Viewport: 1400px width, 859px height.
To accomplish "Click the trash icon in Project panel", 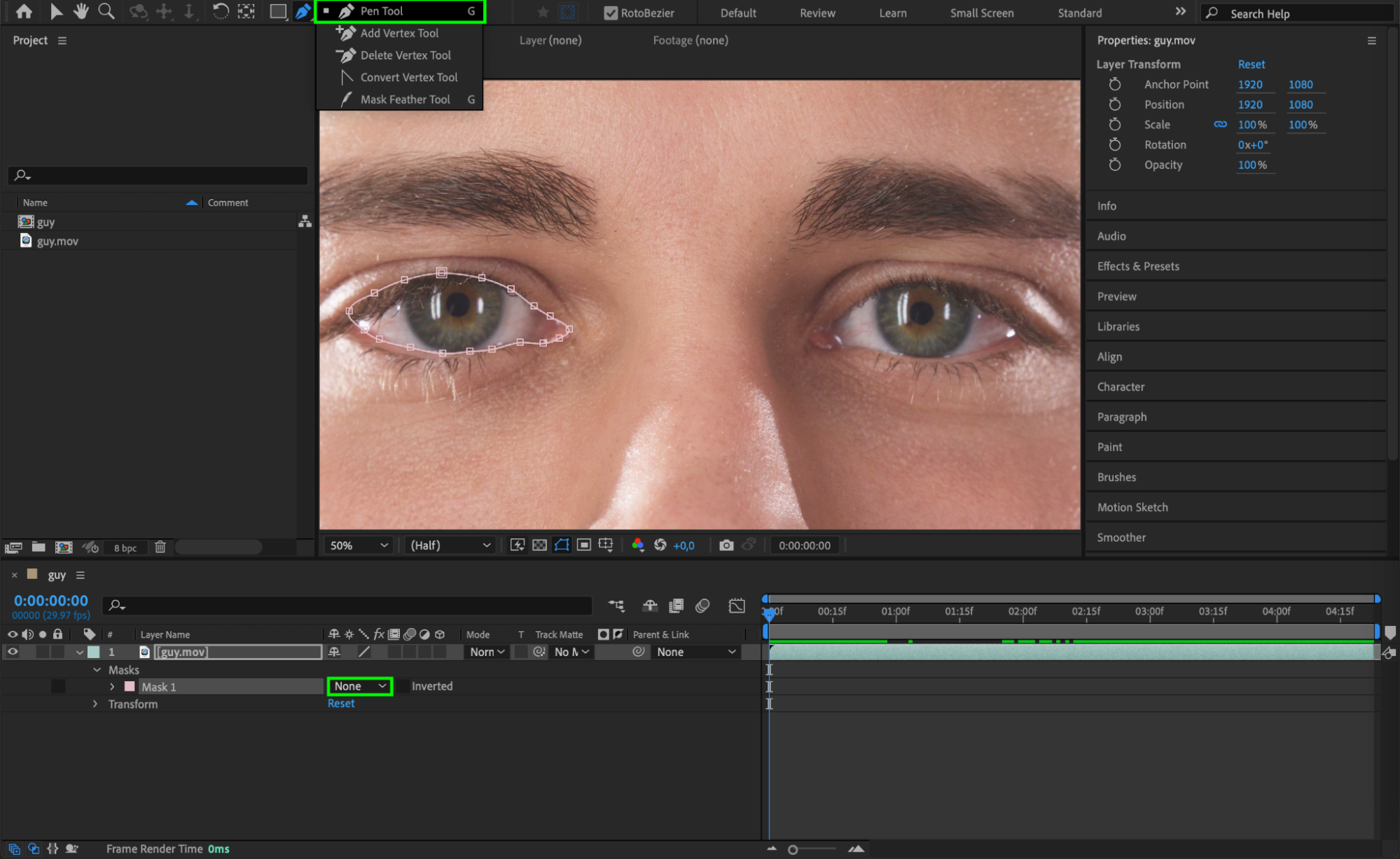I will [x=160, y=547].
